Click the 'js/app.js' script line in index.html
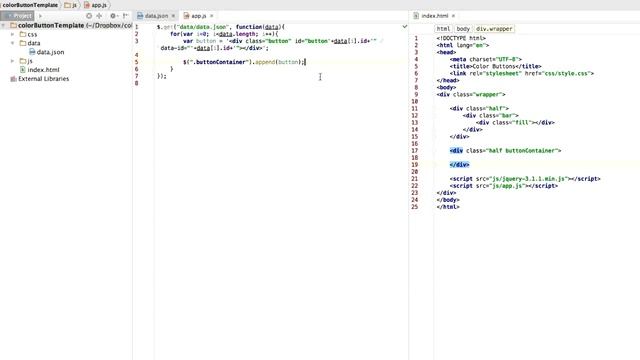 (504, 186)
